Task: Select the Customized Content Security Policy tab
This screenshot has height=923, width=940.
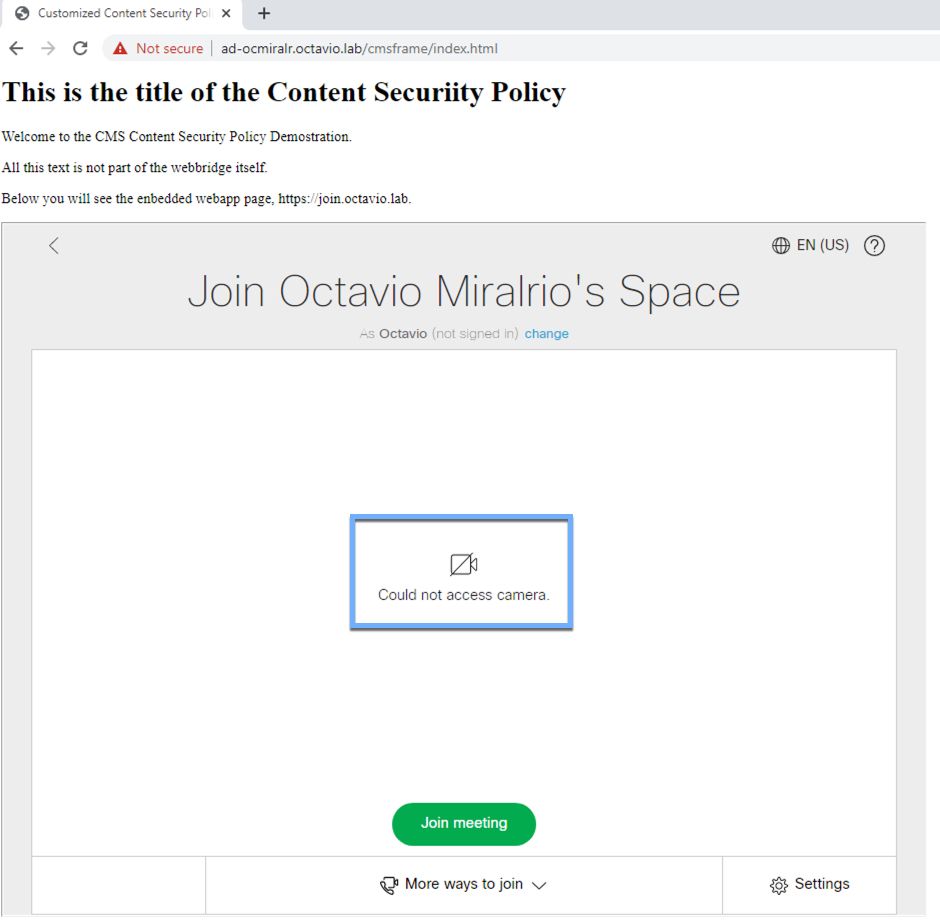Action: [x=122, y=14]
